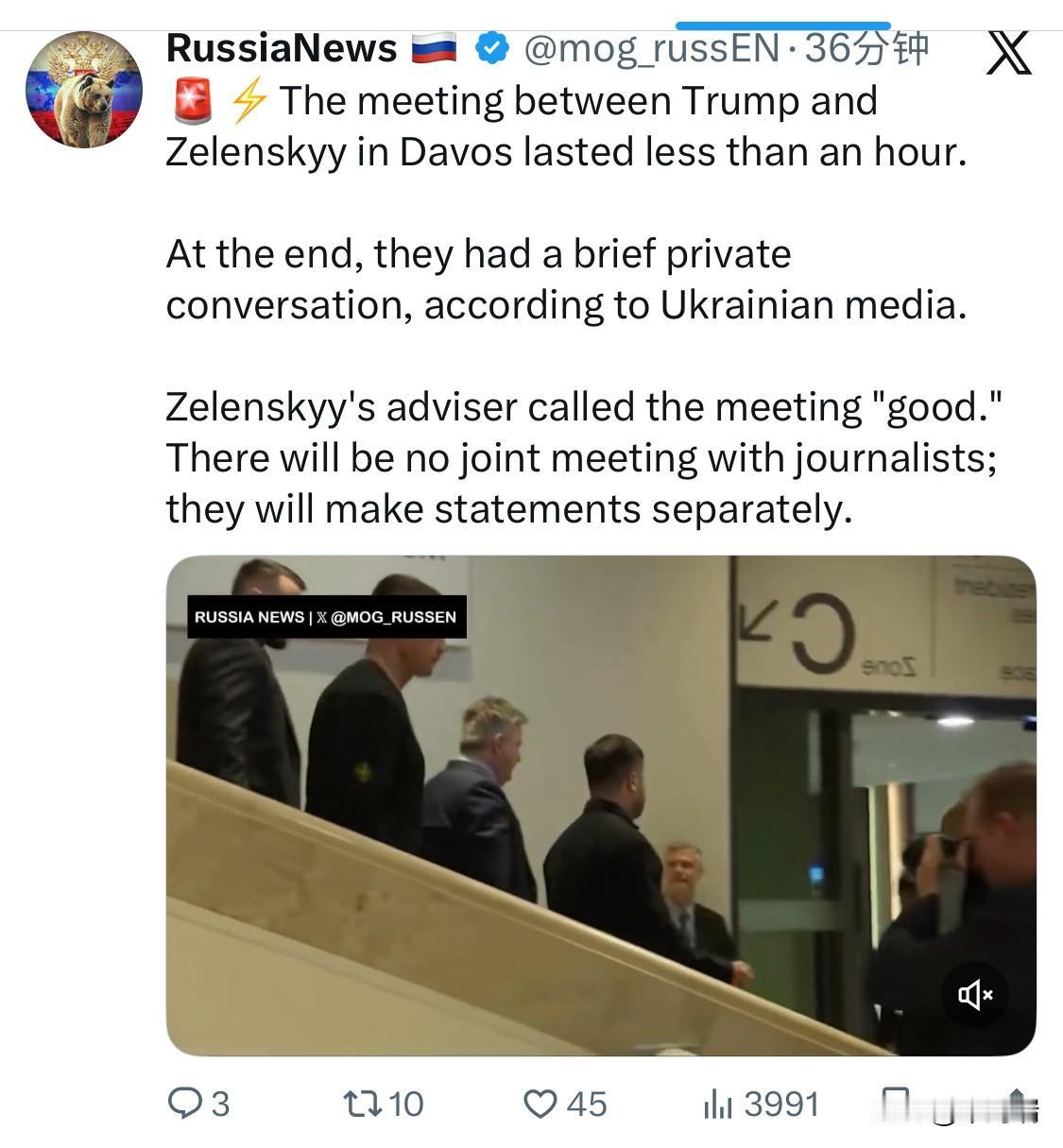Open replies using the reply bubble icon
This screenshot has height=1148, width=1063.
point(187,1103)
